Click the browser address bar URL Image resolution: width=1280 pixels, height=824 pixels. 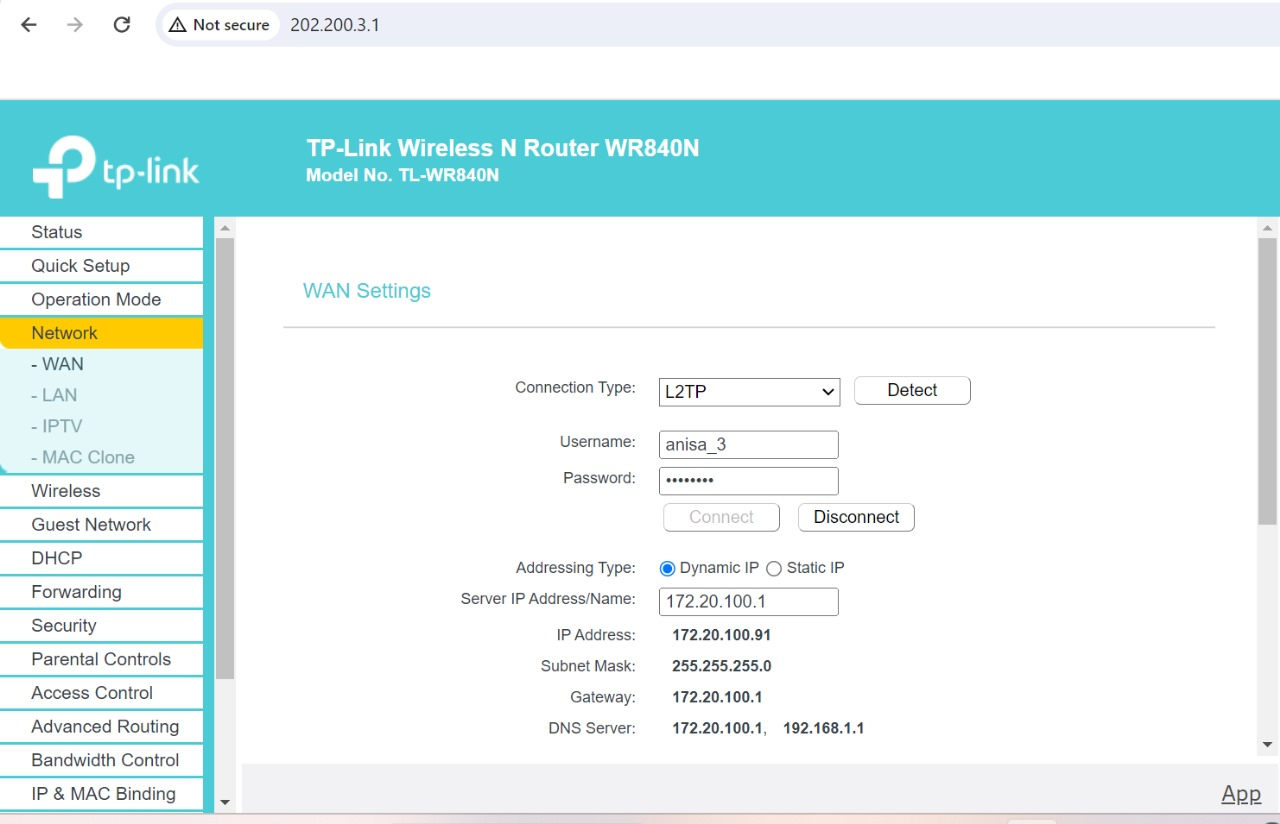335,25
